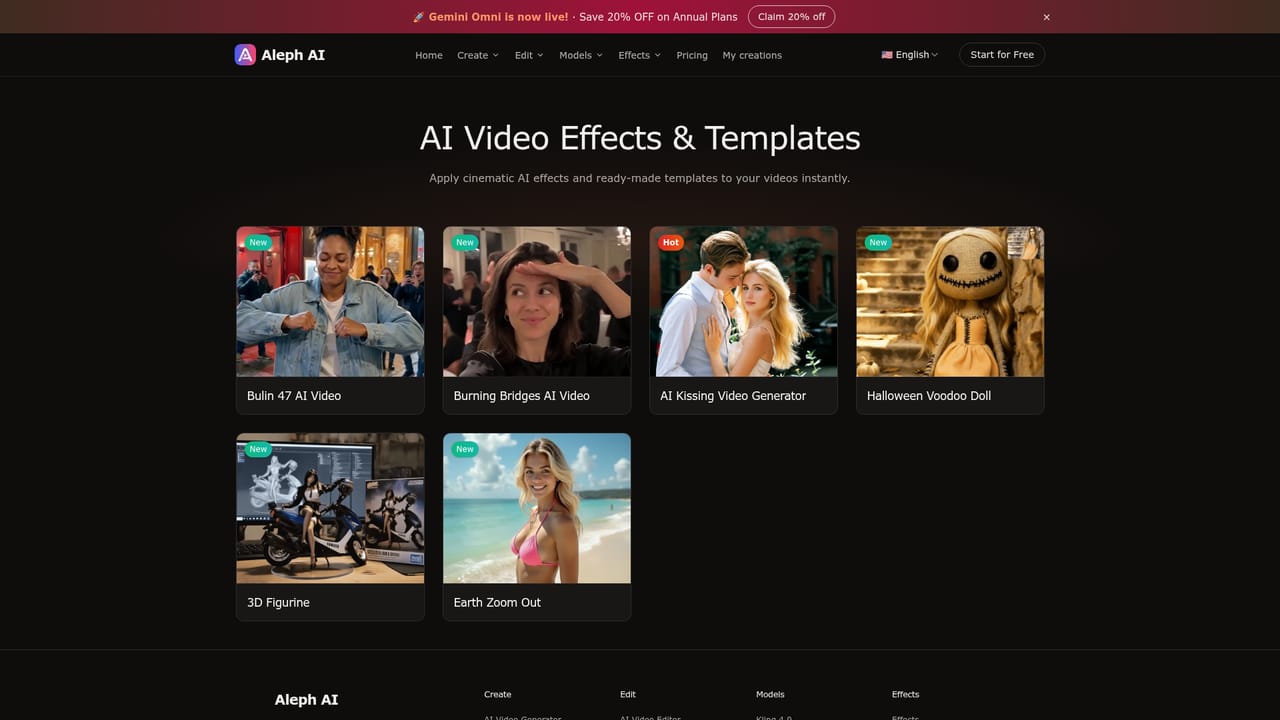The height and width of the screenshot is (720, 1280).
Task: Click New badge on Voodoo Doll card
Action: pos(878,242)
